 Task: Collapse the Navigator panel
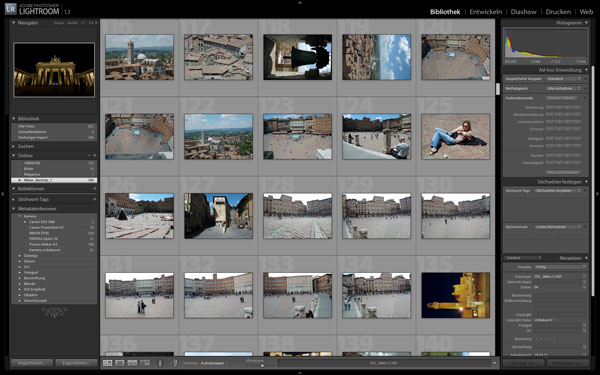click(14, 23)
